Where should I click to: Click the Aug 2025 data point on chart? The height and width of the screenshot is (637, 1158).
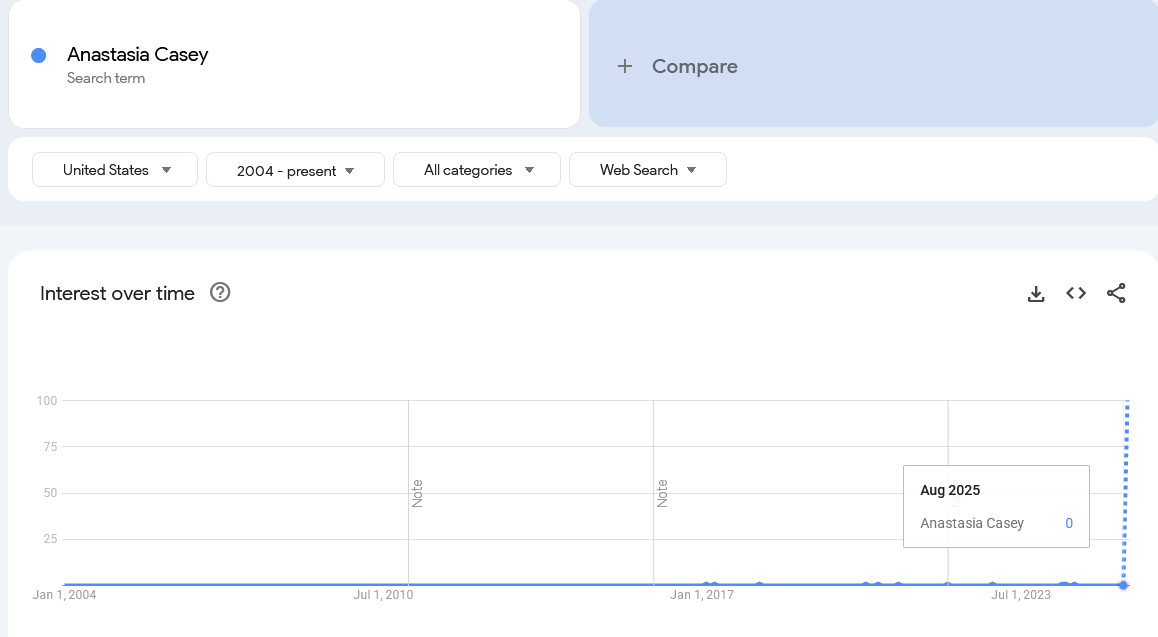[1123, 585]
